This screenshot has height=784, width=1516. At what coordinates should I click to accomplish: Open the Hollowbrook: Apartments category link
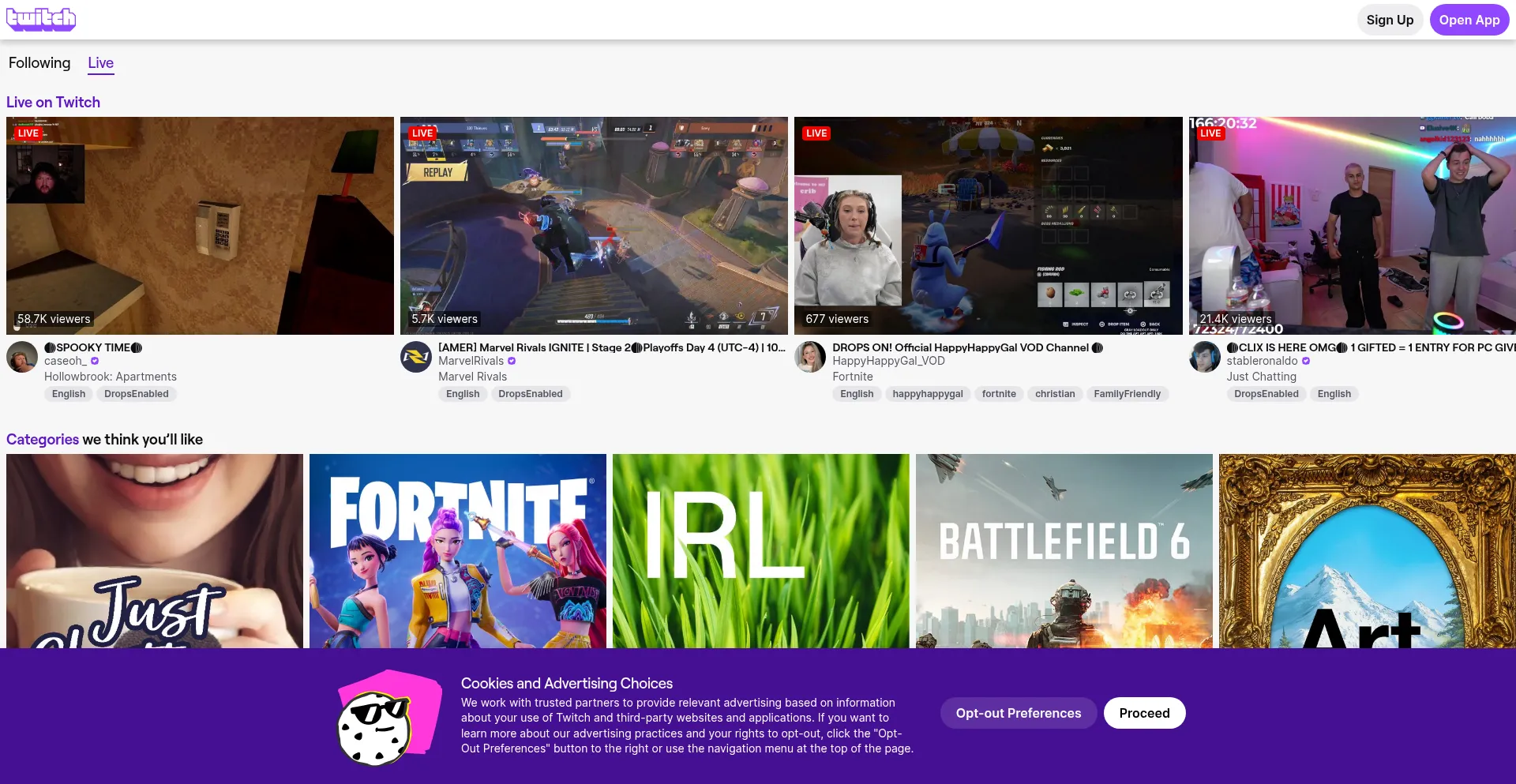pos(111,377)
